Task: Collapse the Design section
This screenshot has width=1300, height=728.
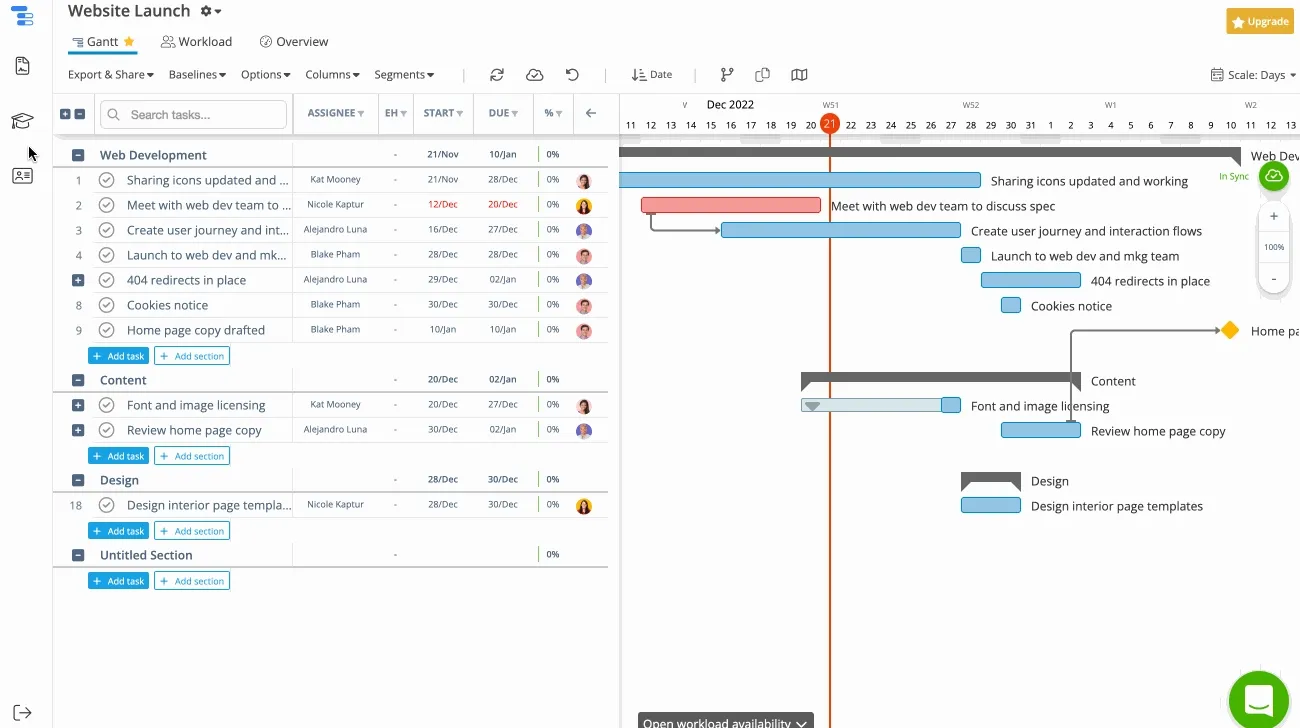Action: click(x=78, y=480)
